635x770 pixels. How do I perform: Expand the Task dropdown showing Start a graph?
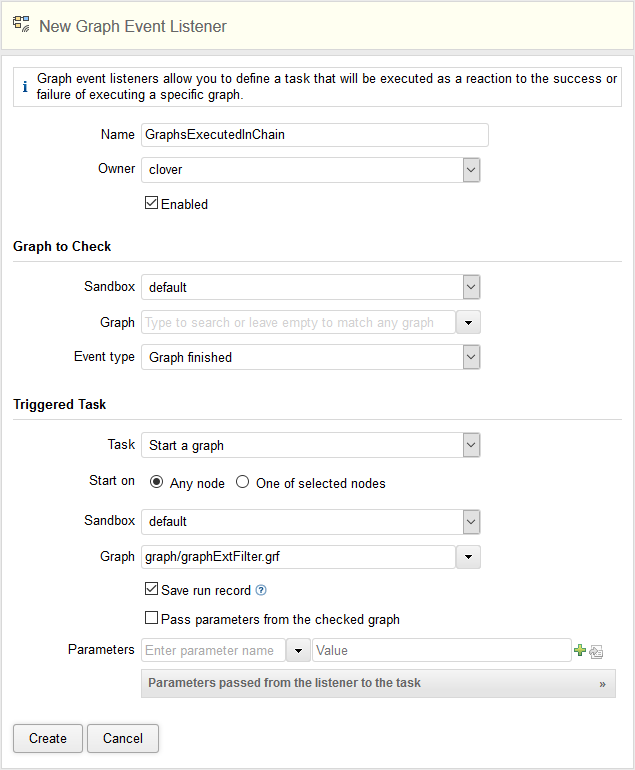(471, 445)
